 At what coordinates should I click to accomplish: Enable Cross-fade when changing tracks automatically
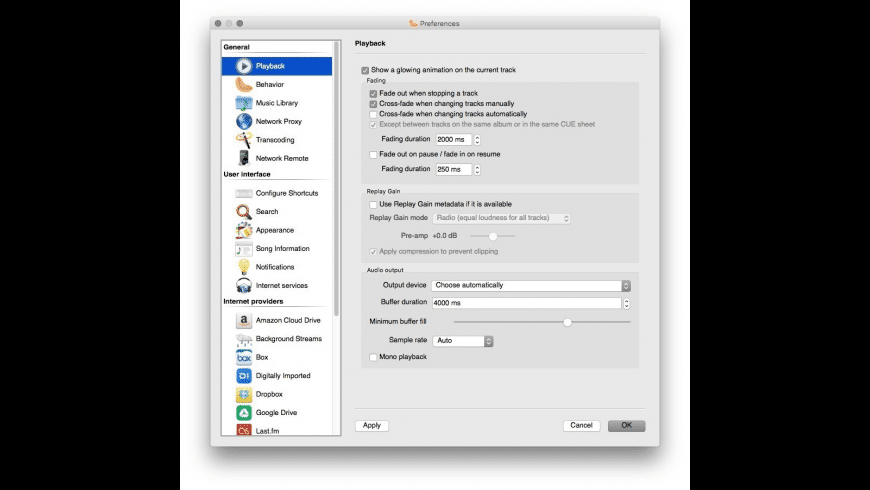(x=373, y=114)
